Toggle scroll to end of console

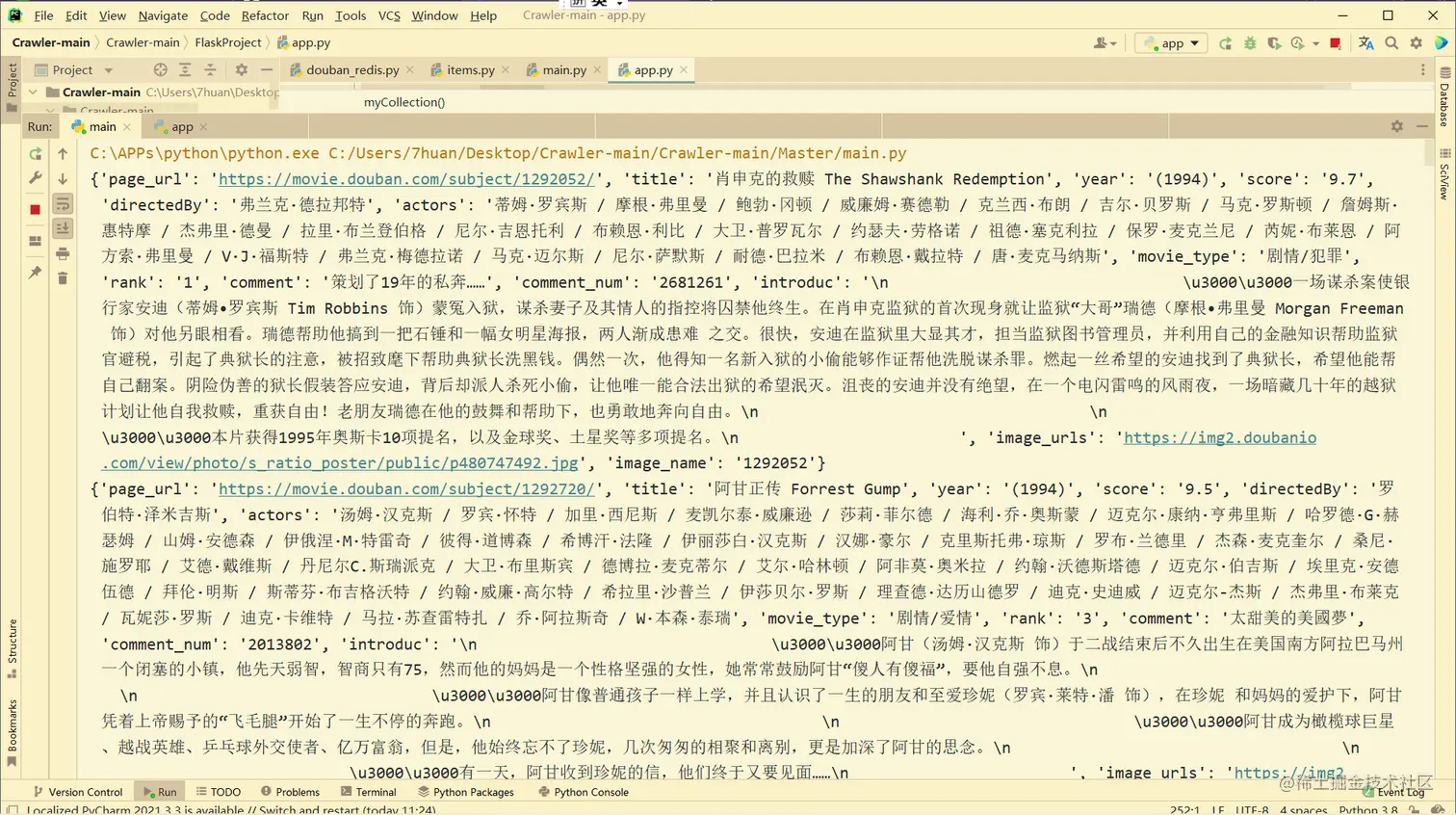[63, 228]
